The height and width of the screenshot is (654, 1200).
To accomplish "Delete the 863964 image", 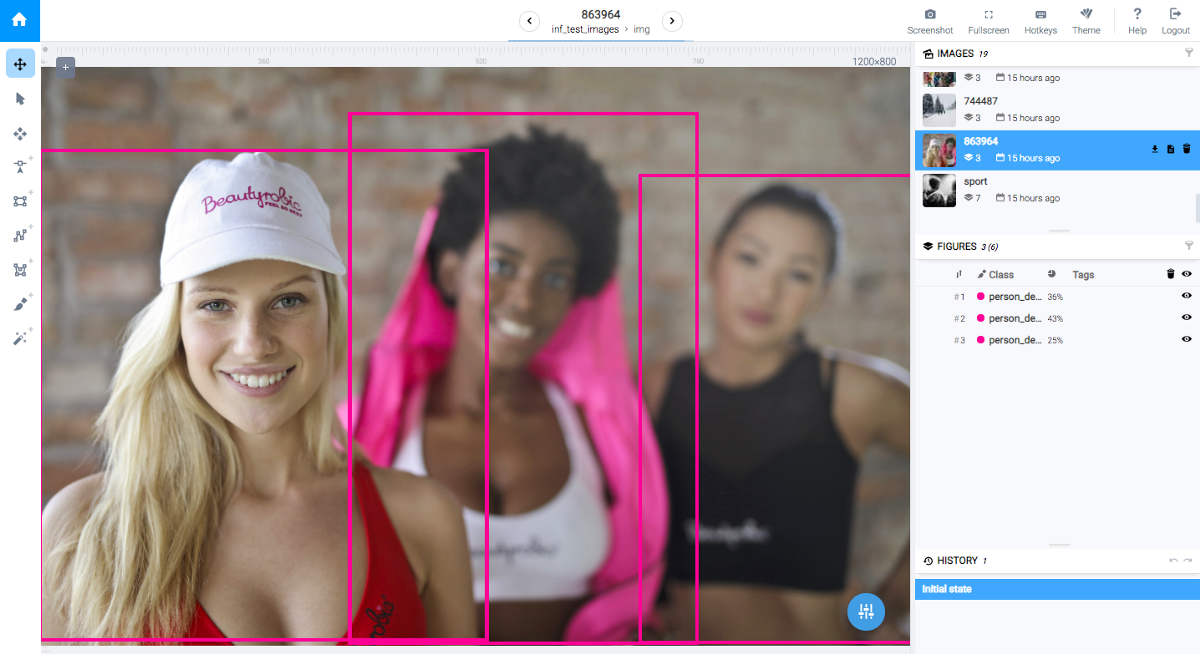I will click(1186, 149).
